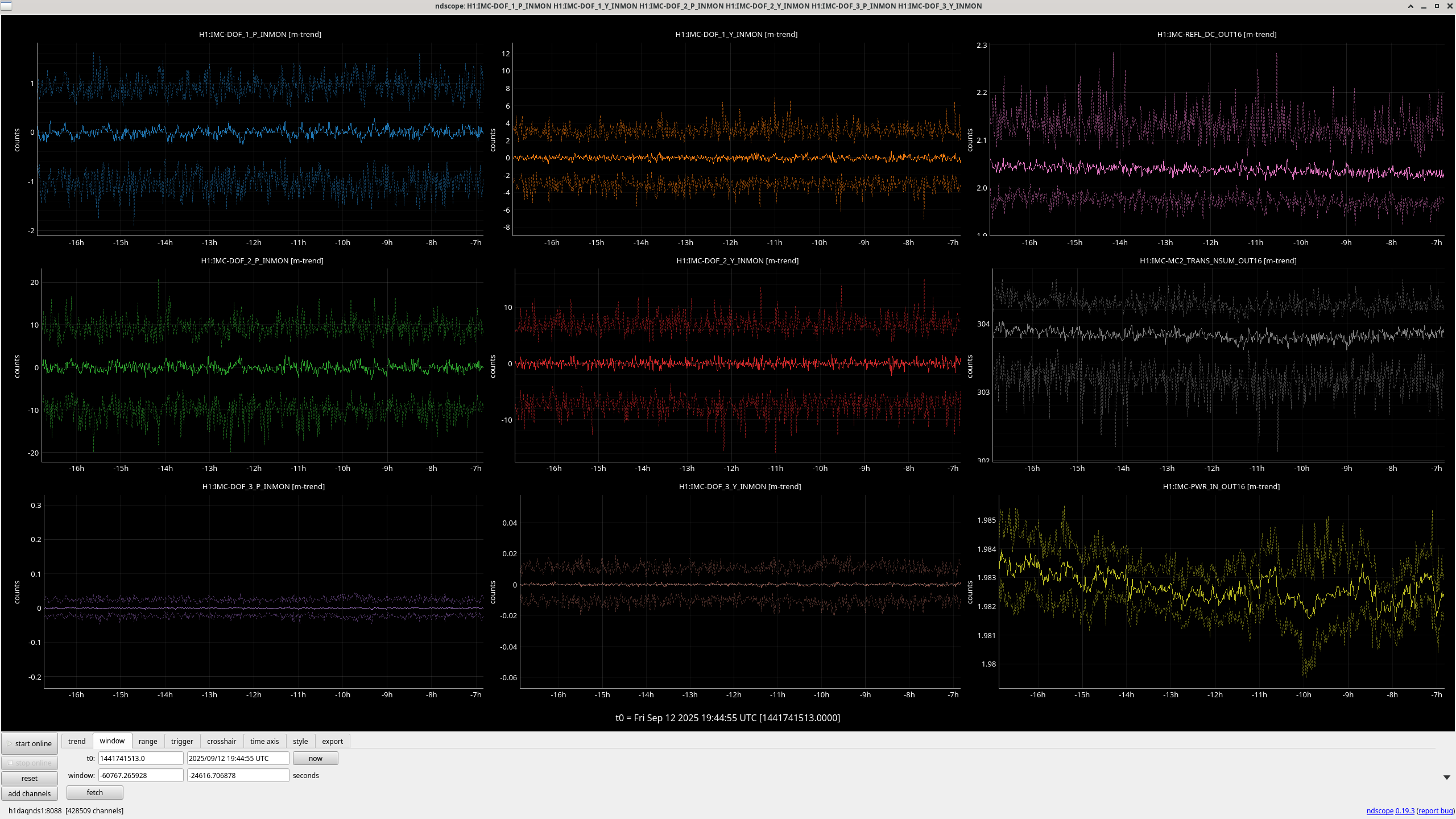Click the t0 UTC date field
This screenshot has height=819, width=1456.
click(238, 758)
